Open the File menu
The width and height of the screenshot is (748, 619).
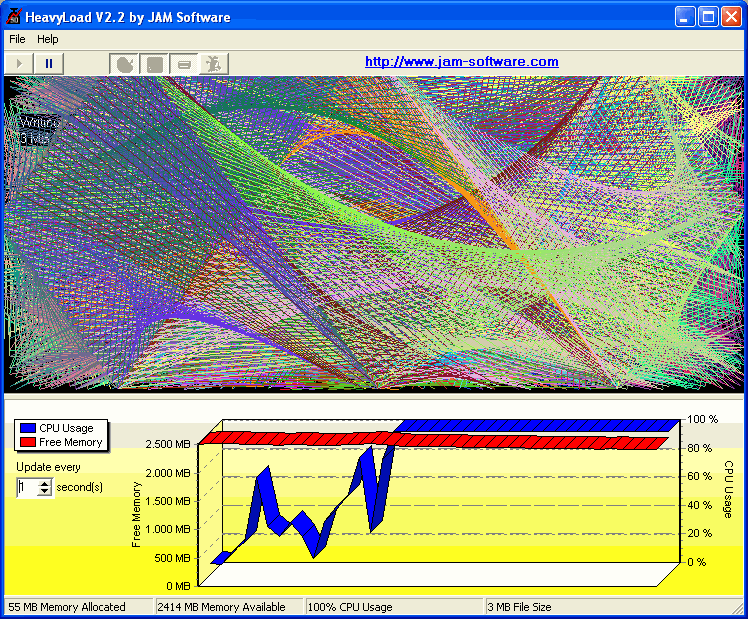pyautogui.click(x=17, y=39)
